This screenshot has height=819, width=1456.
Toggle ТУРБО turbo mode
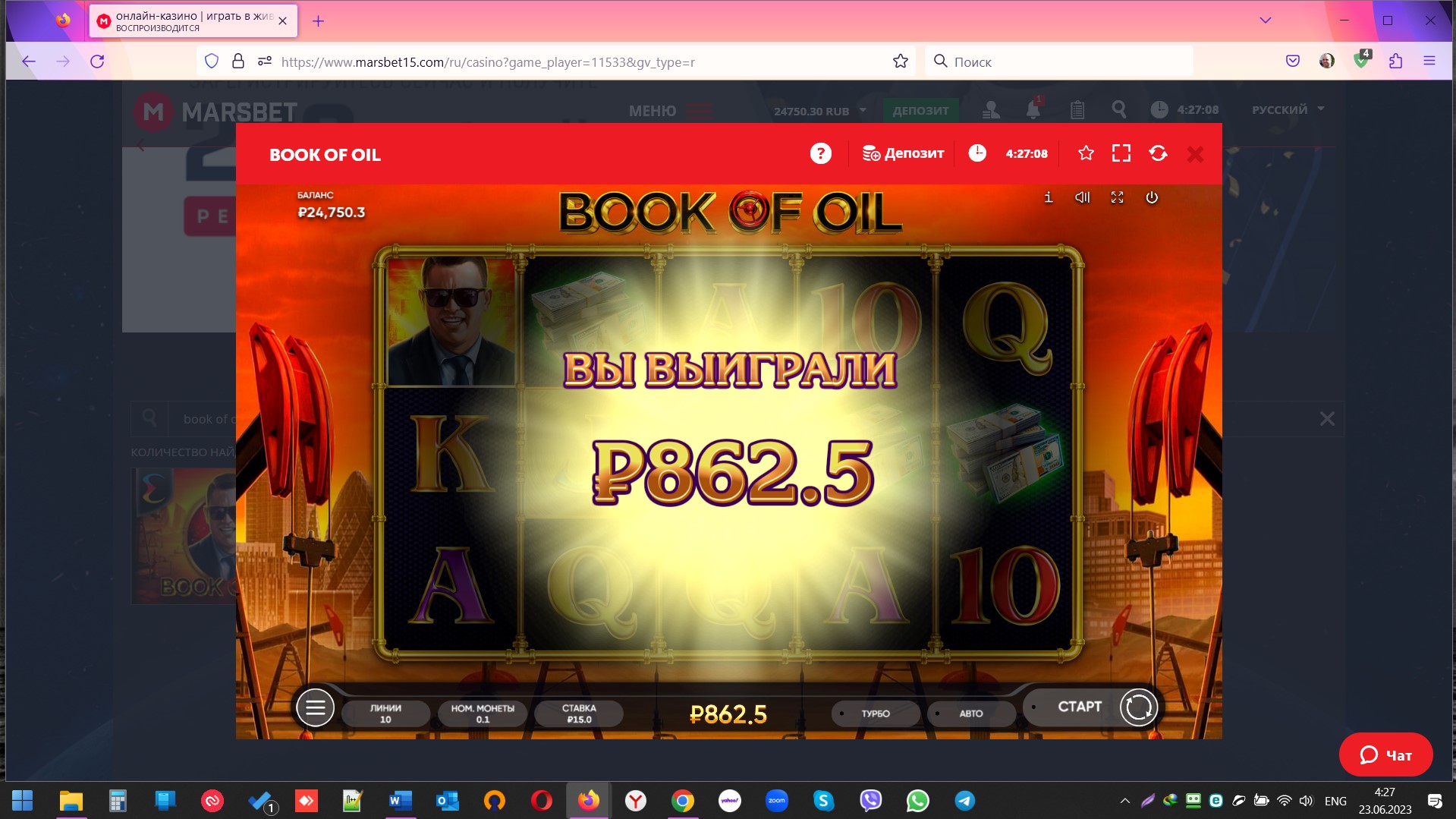876,713
